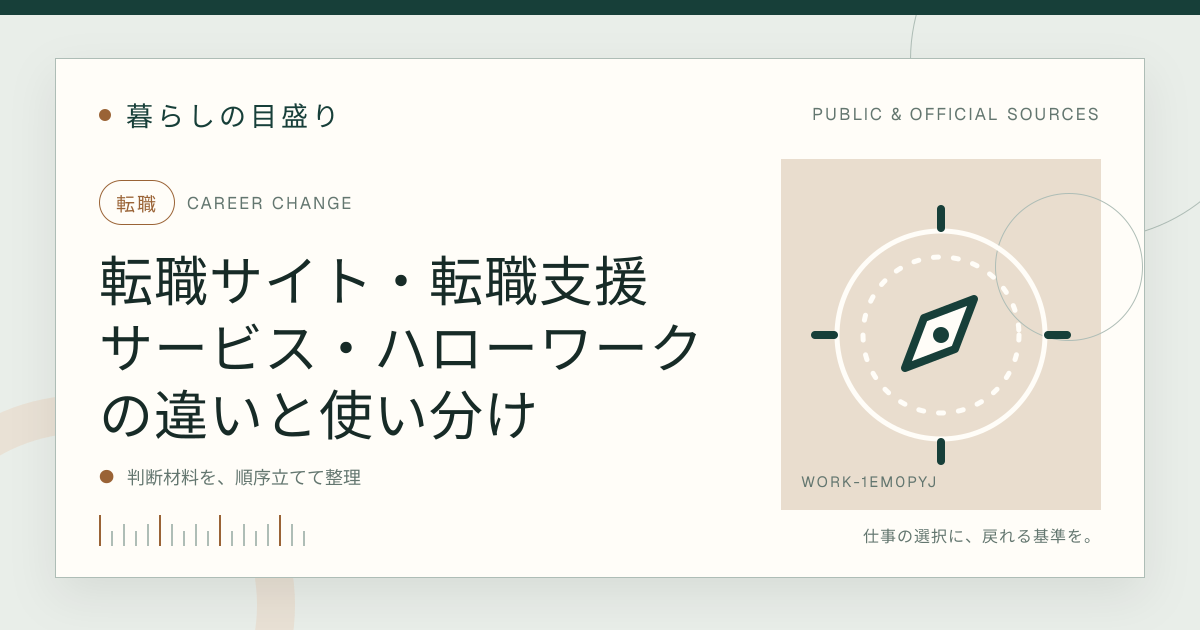
Task: Click the compass right tick mark
Action: (1057, 335)
